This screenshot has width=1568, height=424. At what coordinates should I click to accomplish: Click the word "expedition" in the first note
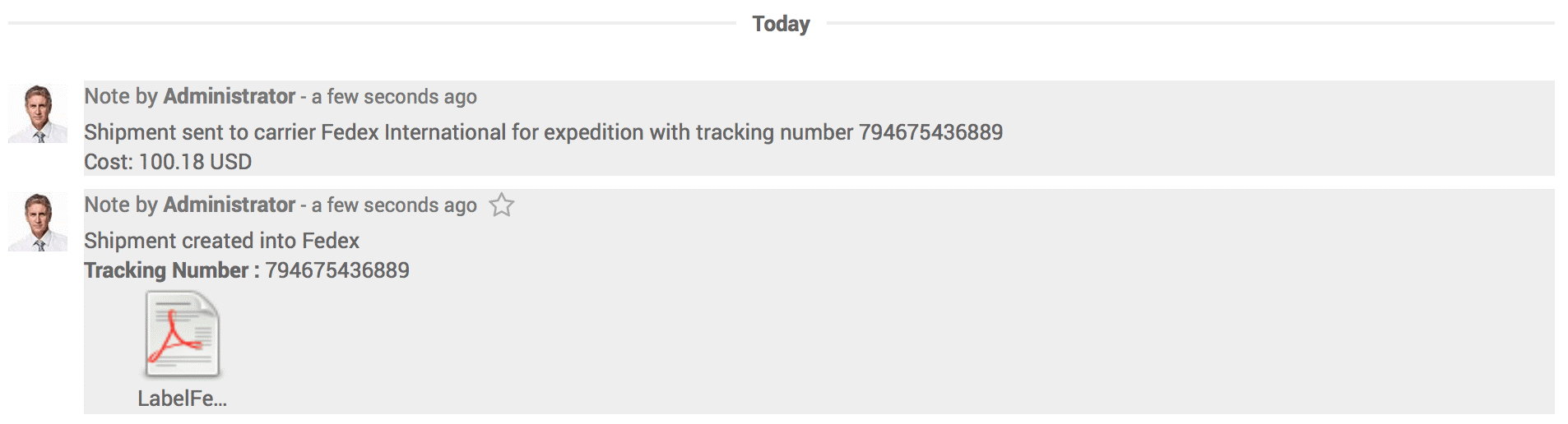(593, 132)
